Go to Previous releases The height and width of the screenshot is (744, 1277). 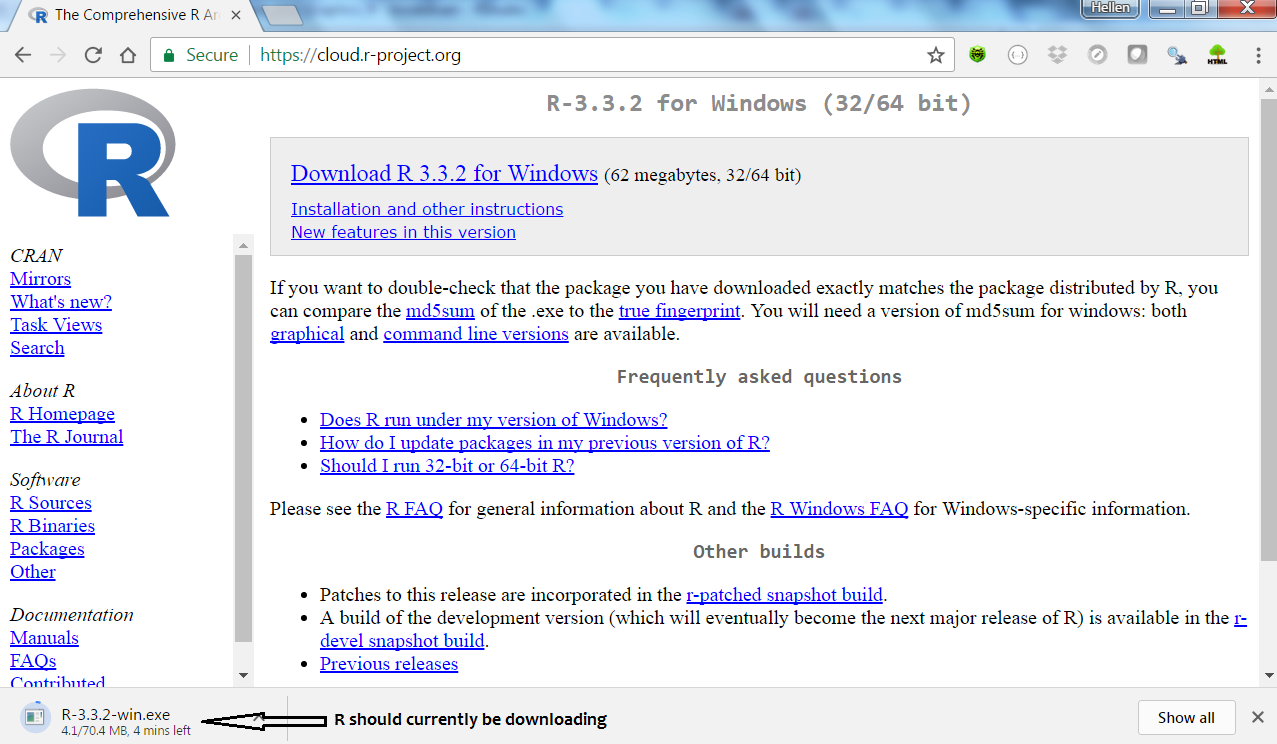[389, 664]
